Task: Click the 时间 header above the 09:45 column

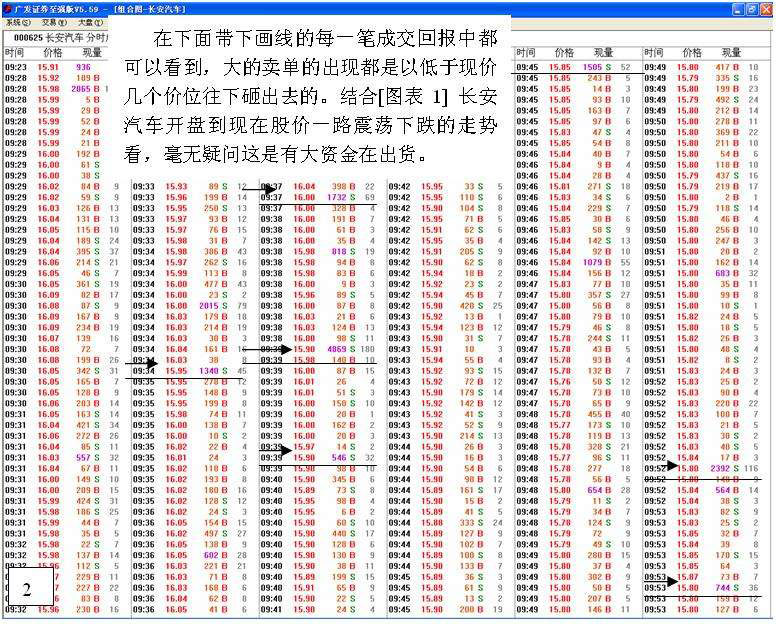Action: click(x=526, y=52)
